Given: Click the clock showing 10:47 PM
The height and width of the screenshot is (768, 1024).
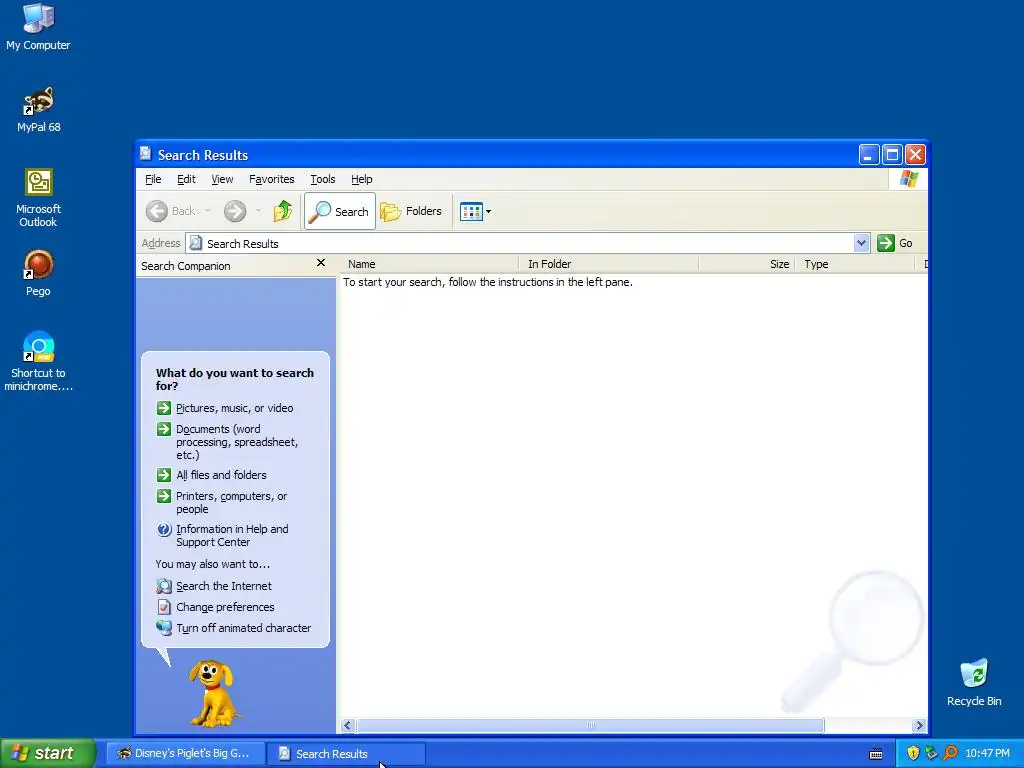Looking at the screenshot, I should point(987,754).
